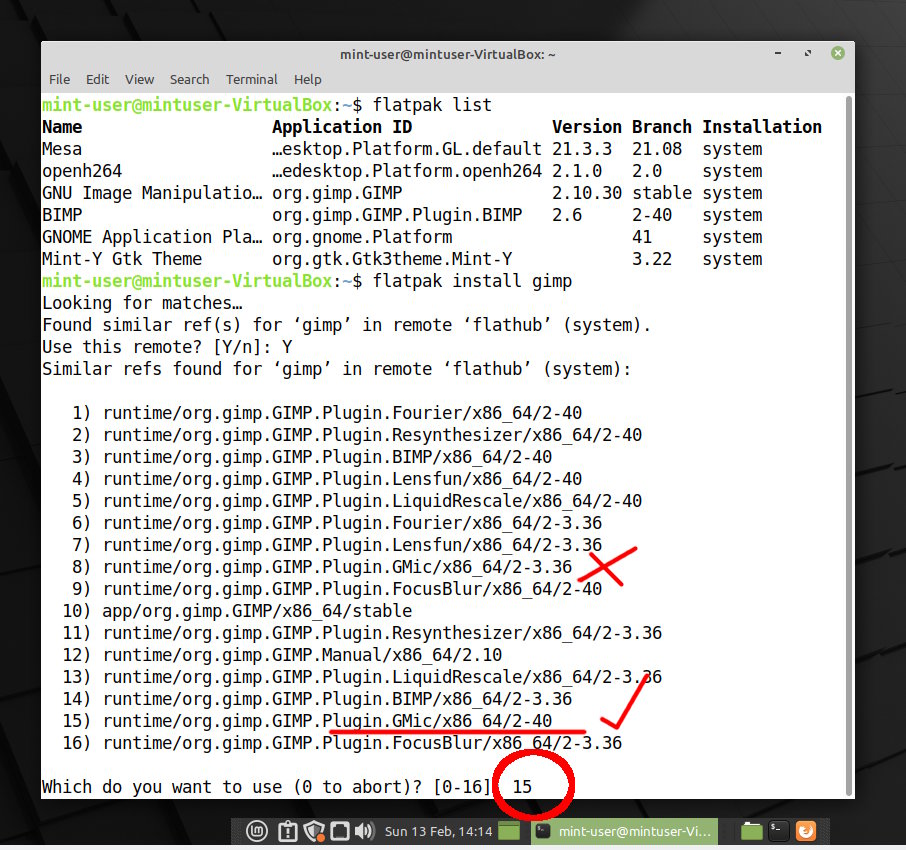Minimize the terminal window
This screenshot has width=906, height=850.
(x=778, y=53)
